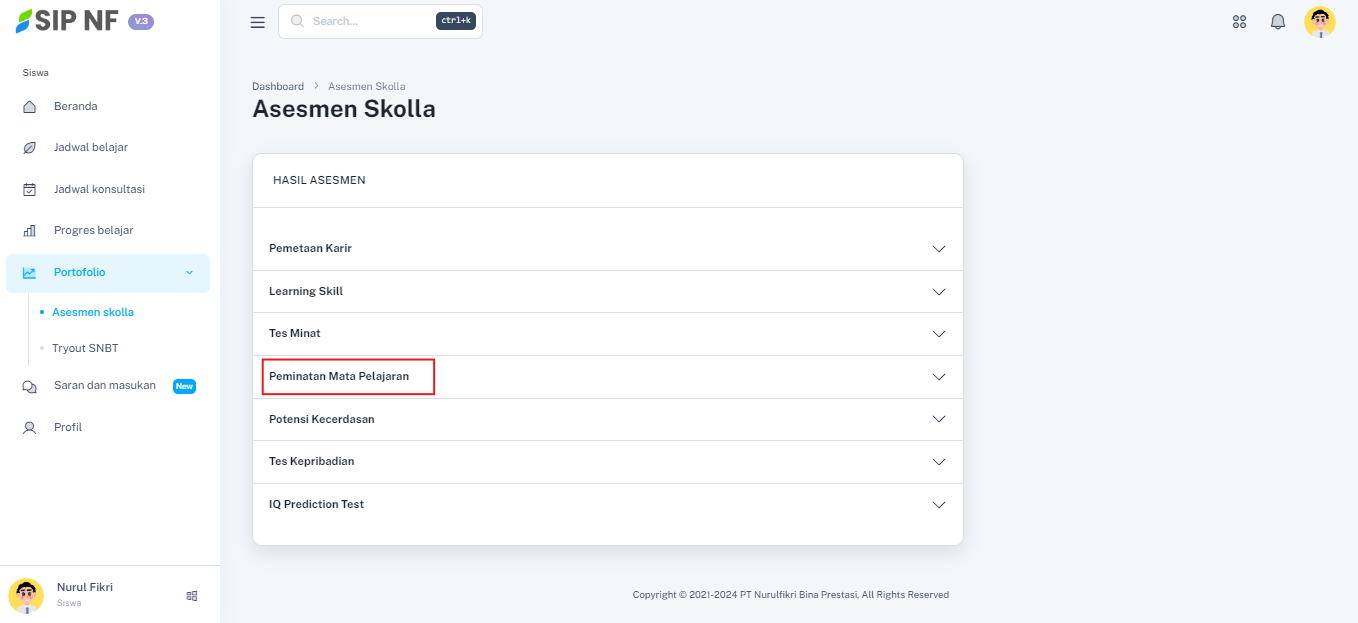
Task: Click the user avatar in top bar
Action: [1320, 22]
